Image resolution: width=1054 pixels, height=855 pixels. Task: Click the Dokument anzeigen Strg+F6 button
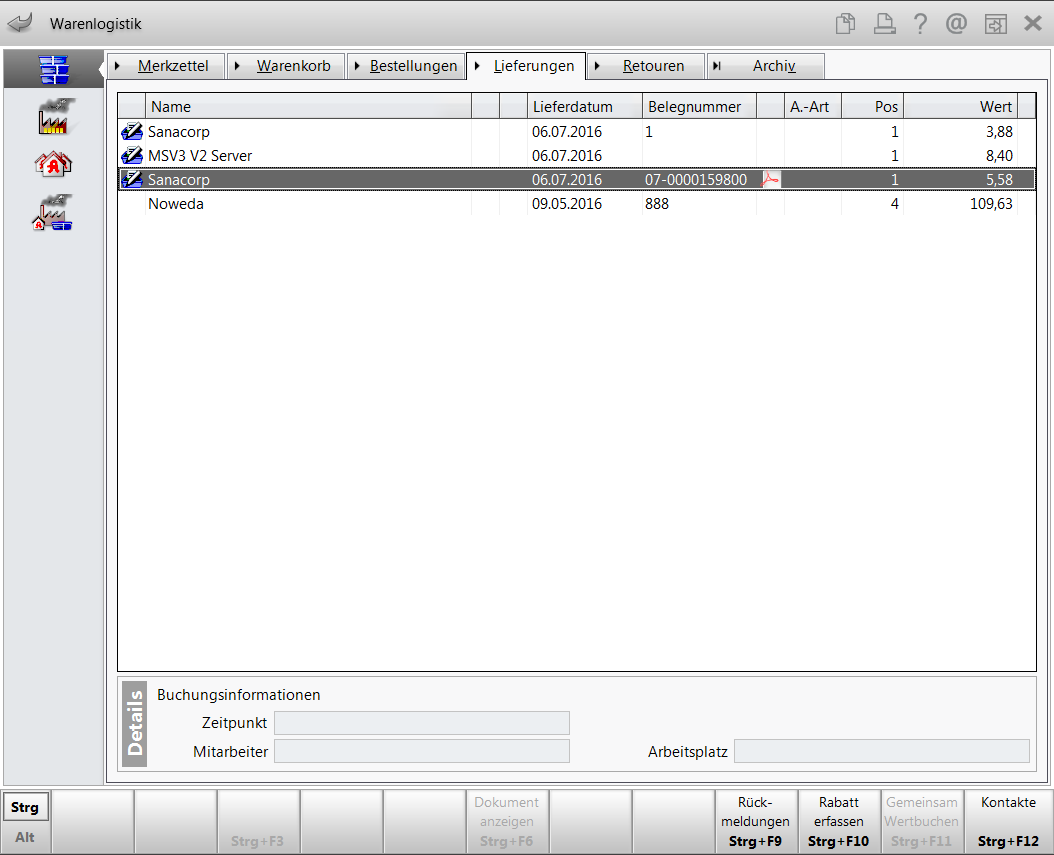(x=506, y=821)
